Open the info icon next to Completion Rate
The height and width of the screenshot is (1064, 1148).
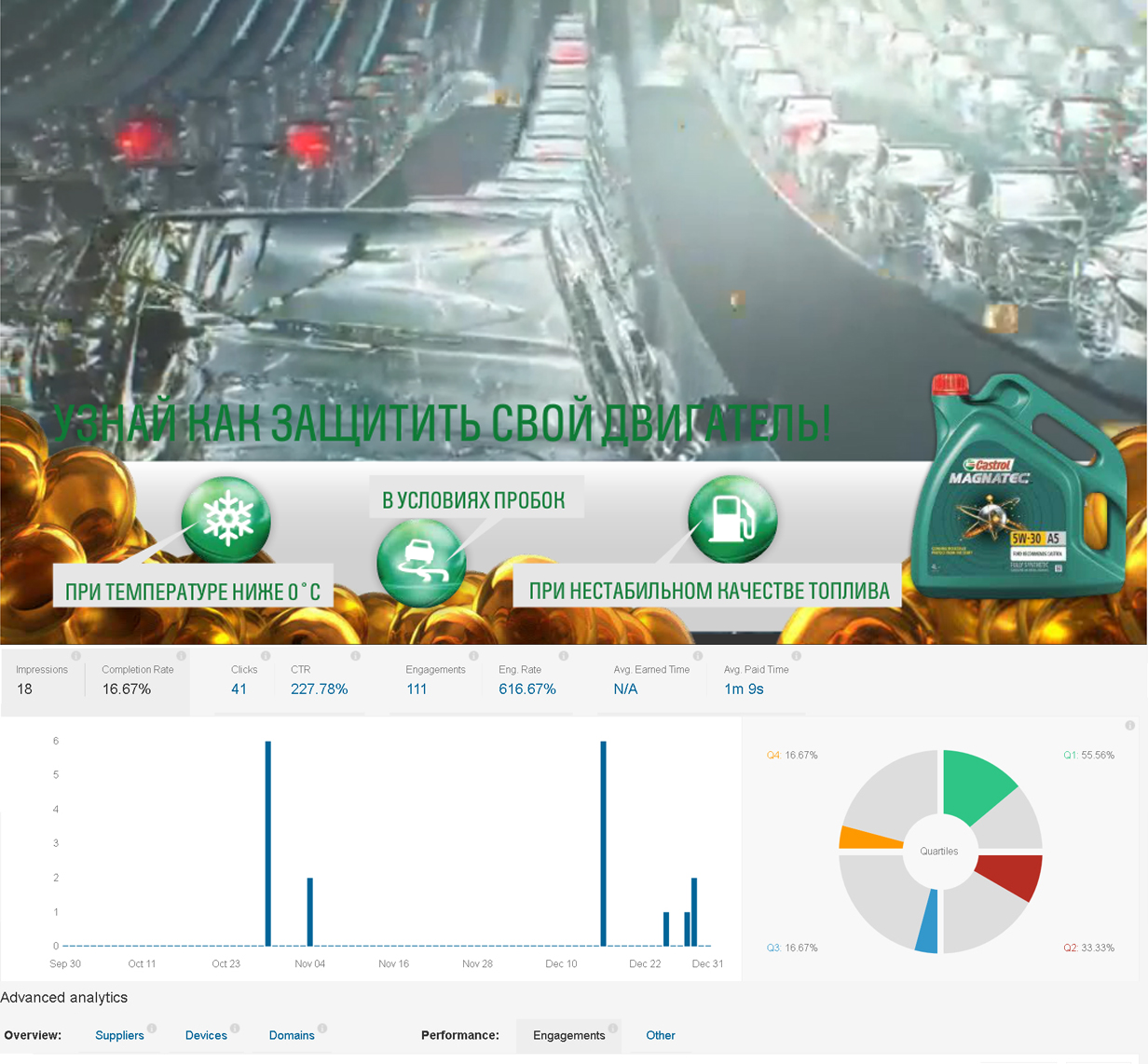point(181,656)
